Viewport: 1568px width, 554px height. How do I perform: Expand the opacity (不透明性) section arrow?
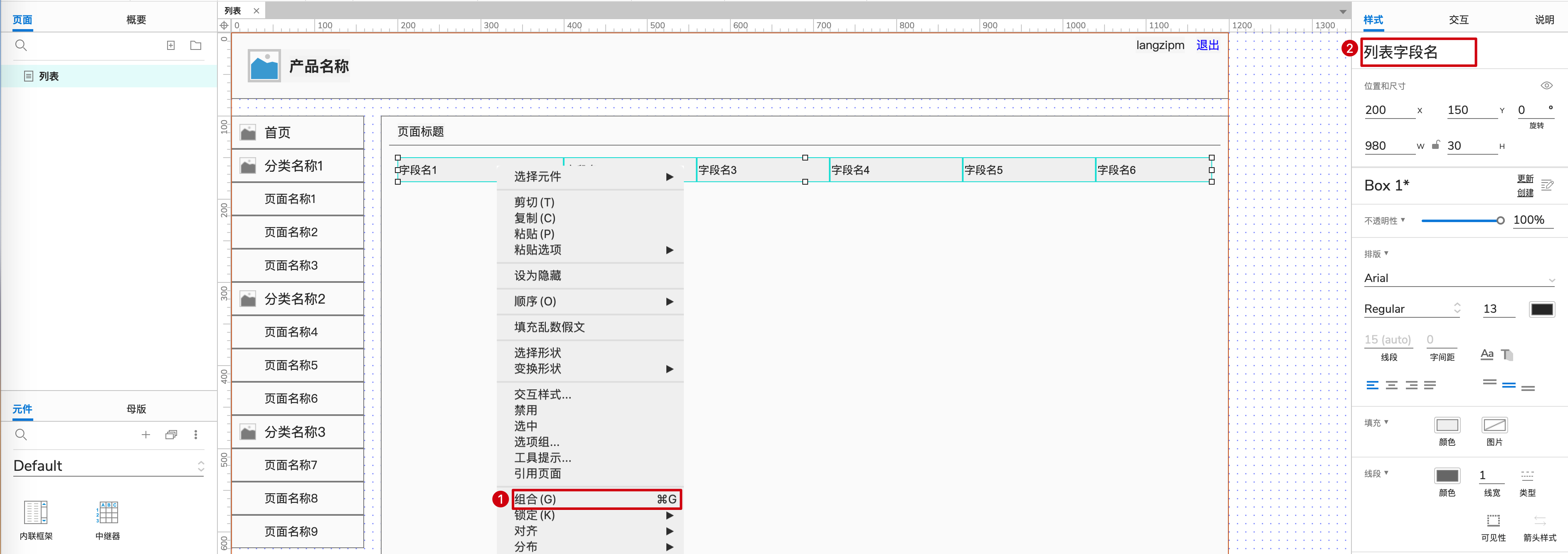point(1403,220)
